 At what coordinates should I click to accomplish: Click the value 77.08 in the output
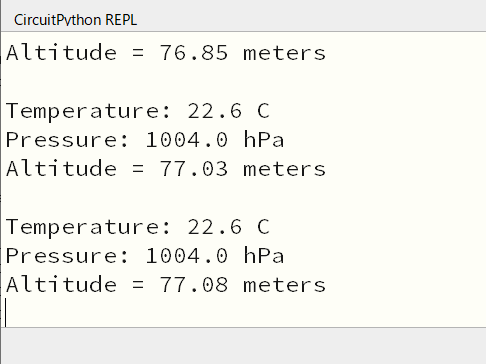tap(194, 284)
